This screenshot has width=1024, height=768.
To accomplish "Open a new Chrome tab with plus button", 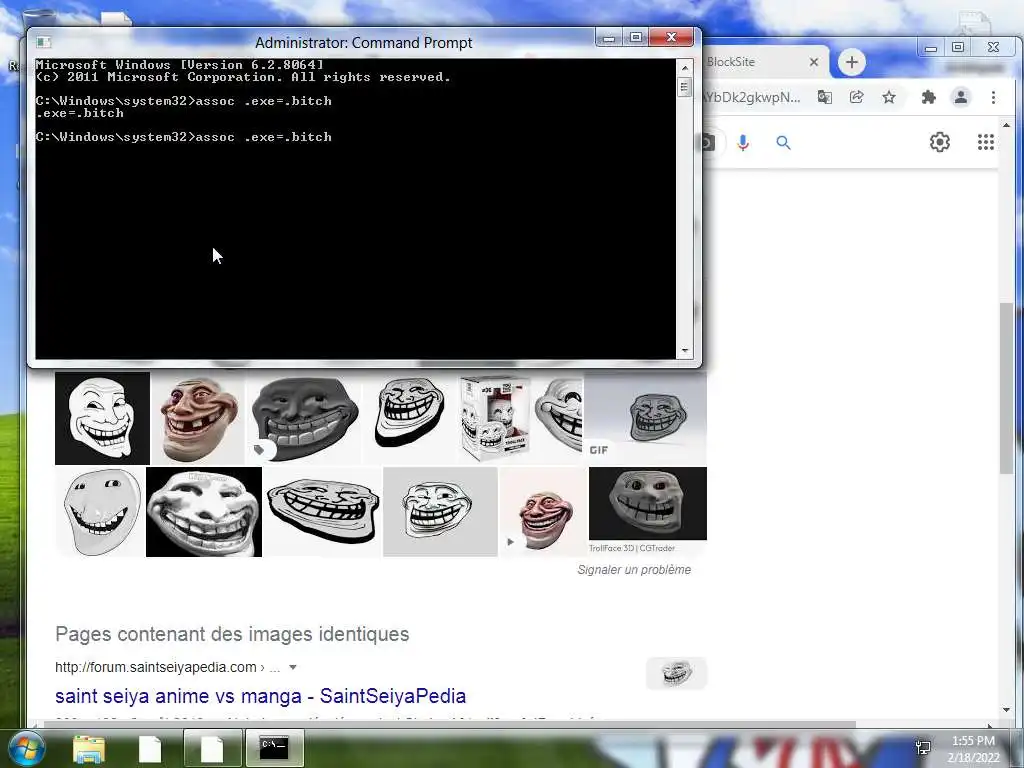I will coord(852,62).
